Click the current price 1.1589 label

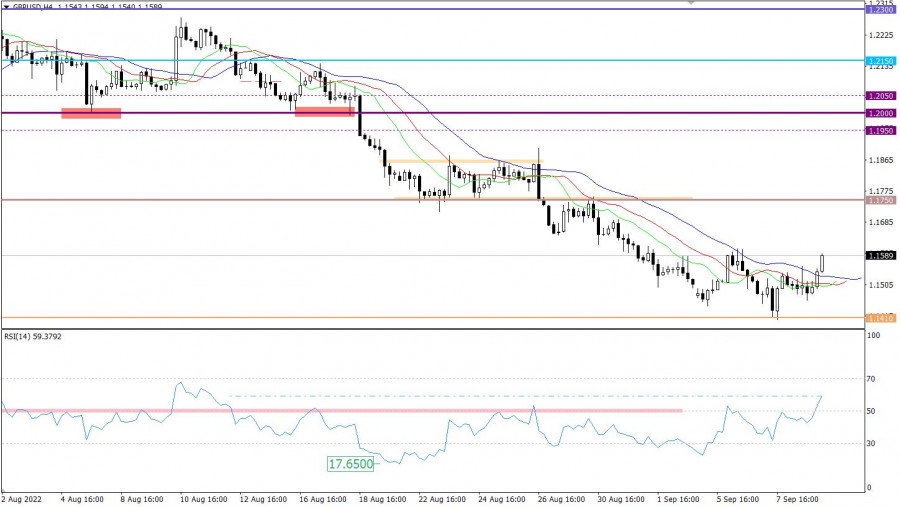(x=881, y=255)
